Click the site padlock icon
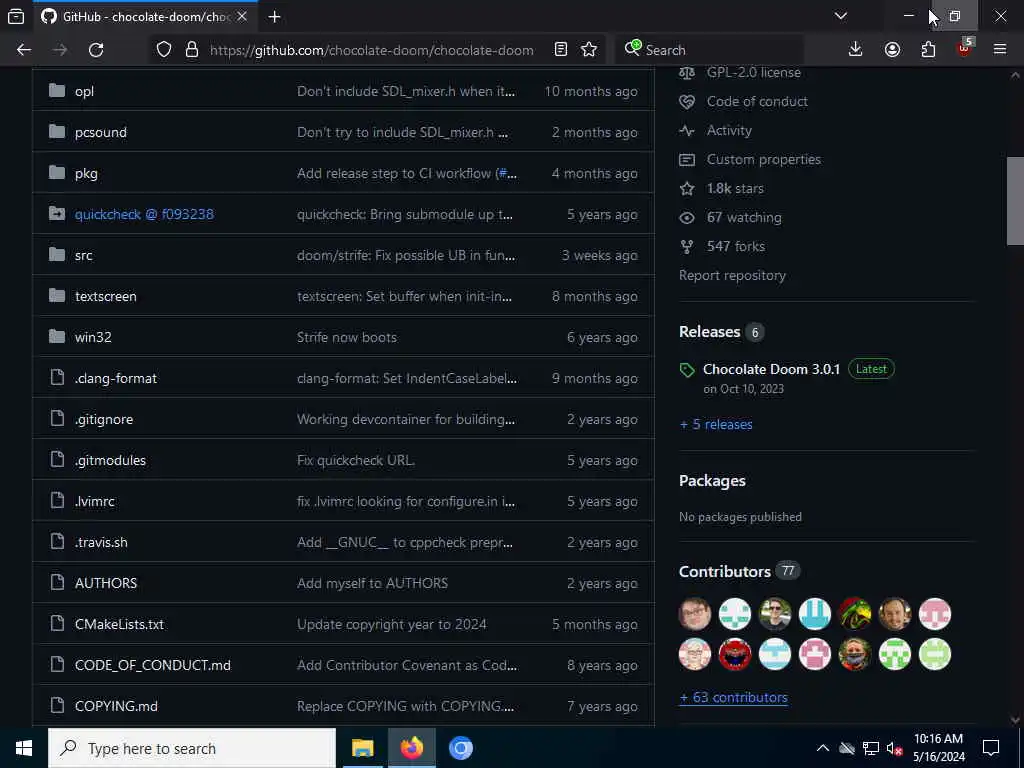 (x=192, y=50)
